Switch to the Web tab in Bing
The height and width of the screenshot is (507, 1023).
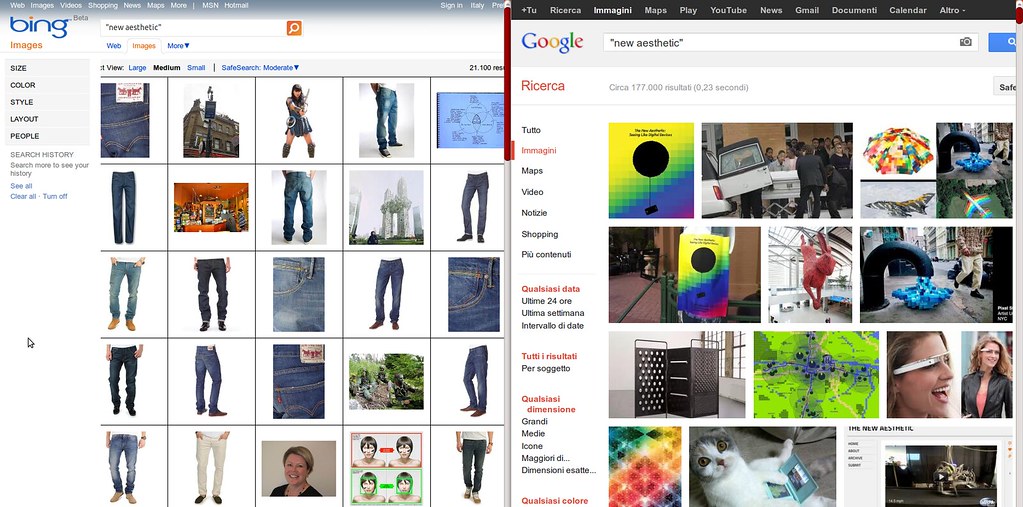click(x=114, y=46)
